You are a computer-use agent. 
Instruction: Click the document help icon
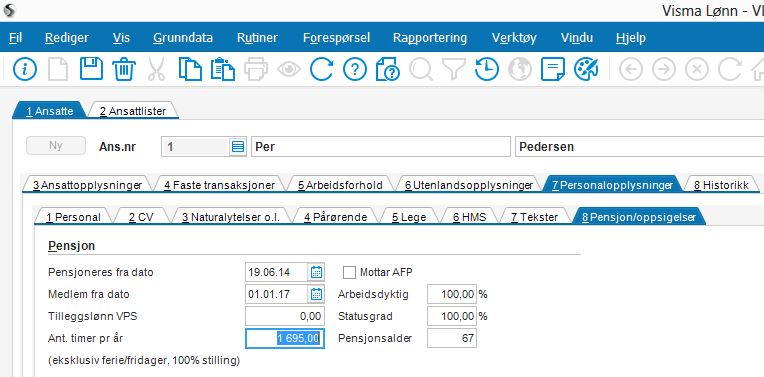point(388,69)
